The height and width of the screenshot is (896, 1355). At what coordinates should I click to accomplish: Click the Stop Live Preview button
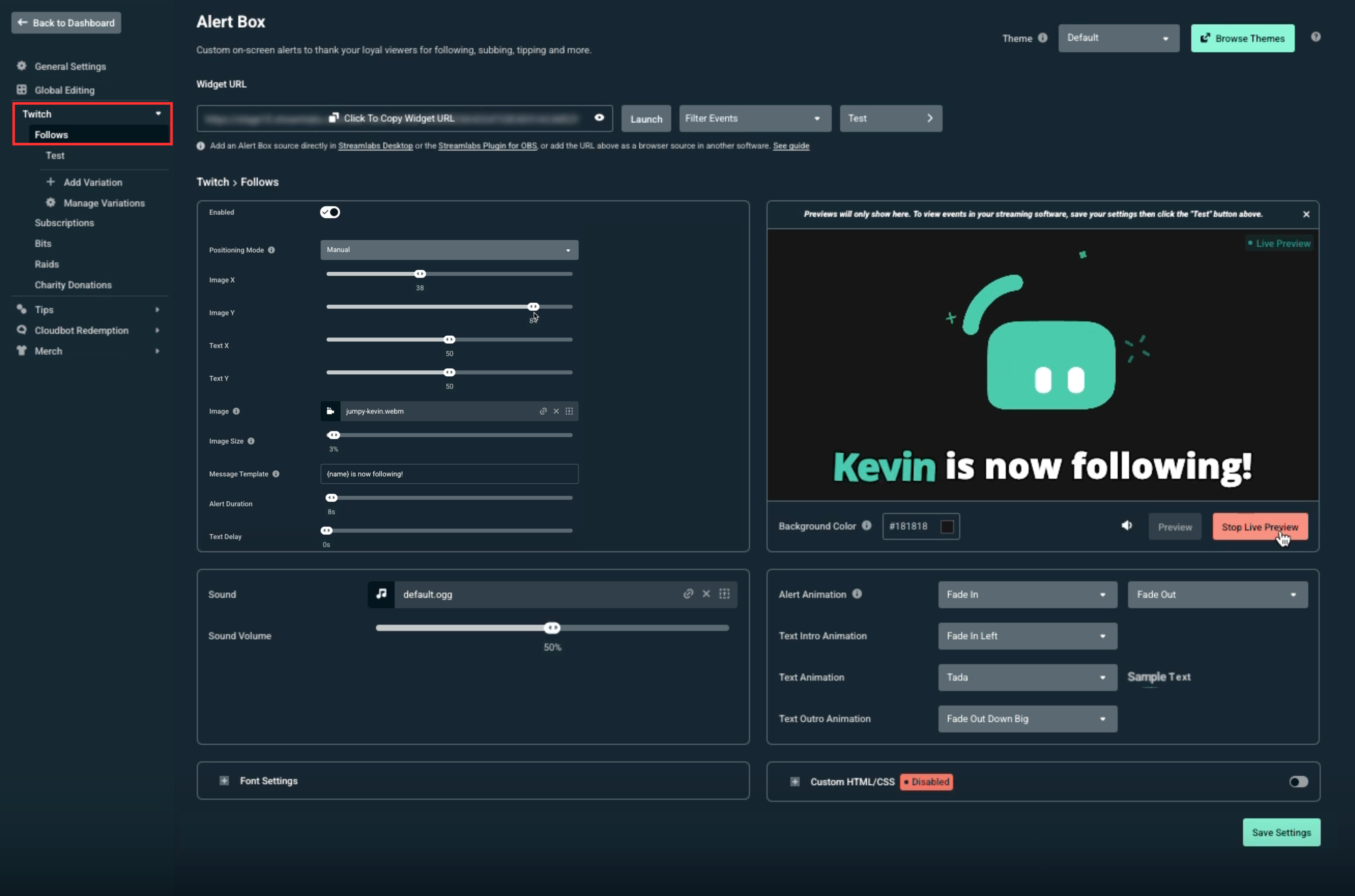[x=1260, y=526]
